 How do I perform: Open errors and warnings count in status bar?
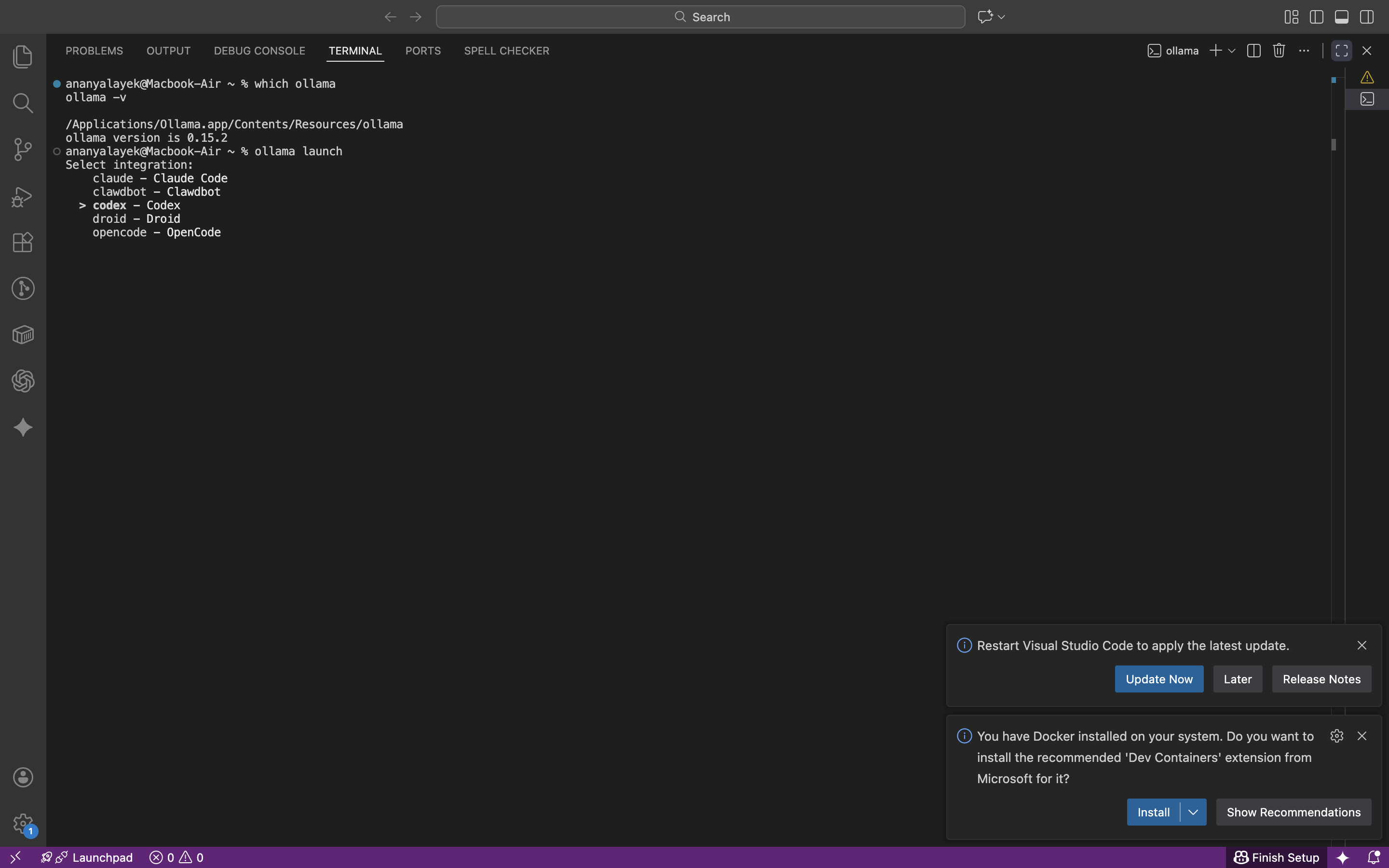click(x=176, y=857)
